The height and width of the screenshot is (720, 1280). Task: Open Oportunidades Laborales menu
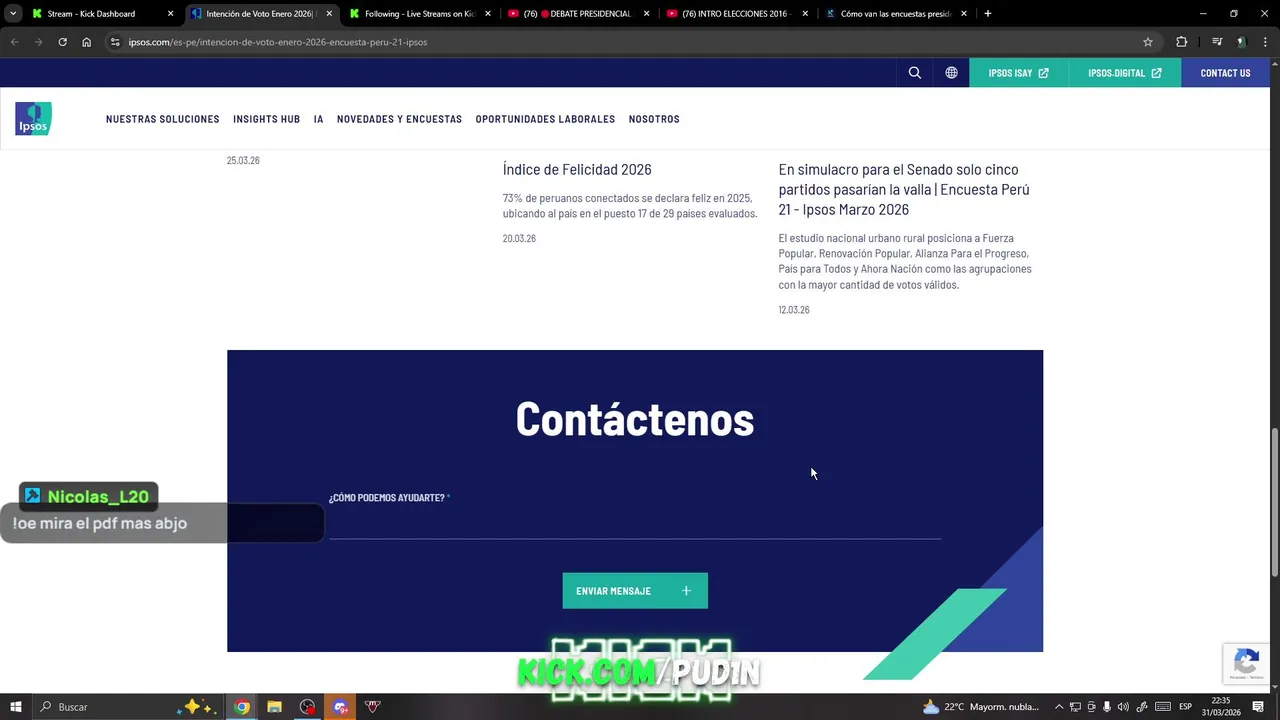point(545,119)
